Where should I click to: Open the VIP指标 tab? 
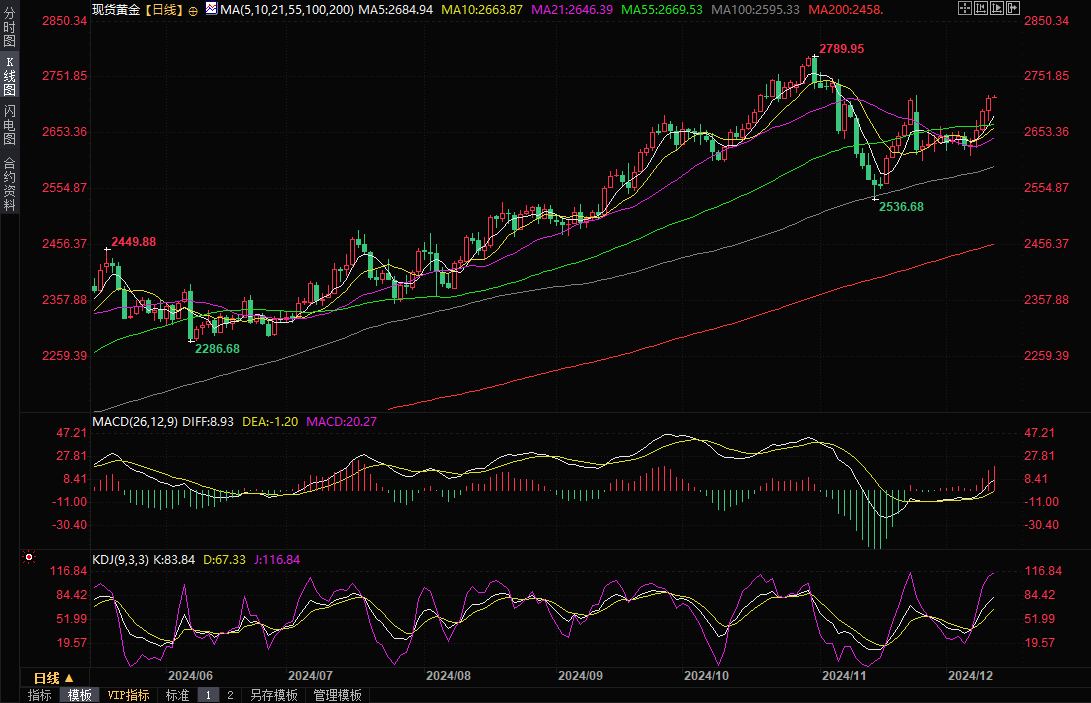pos(129,695)
